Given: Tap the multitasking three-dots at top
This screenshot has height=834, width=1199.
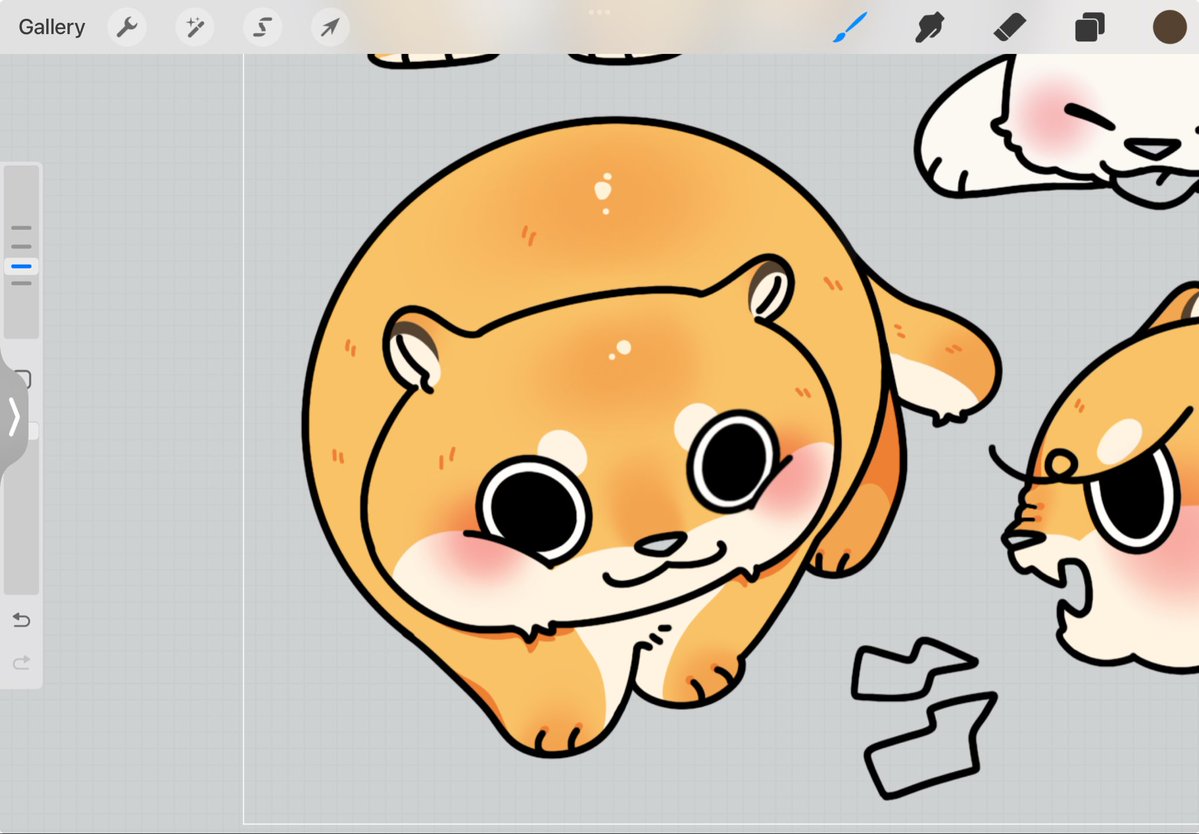Looking at the screenshot, I should pyautogui.click(x=600, y=12).
